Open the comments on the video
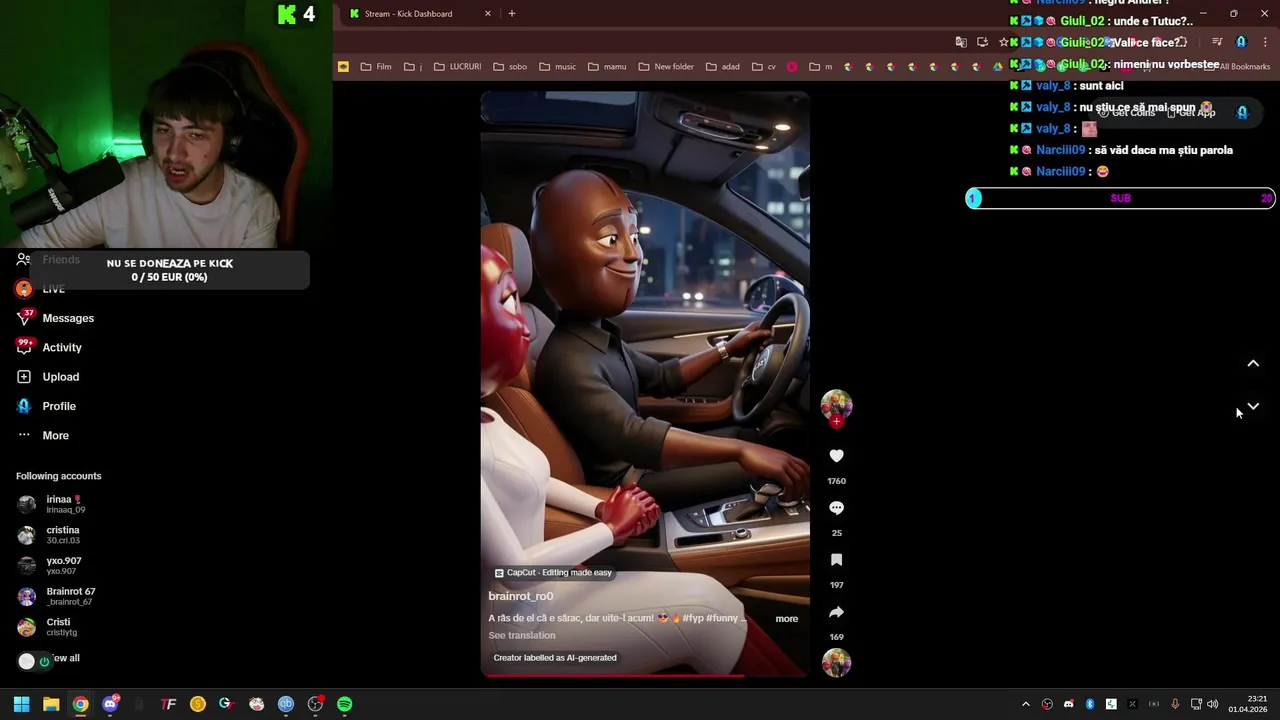Viewport: 1280px width, 720px height. [x=836, y=508]
